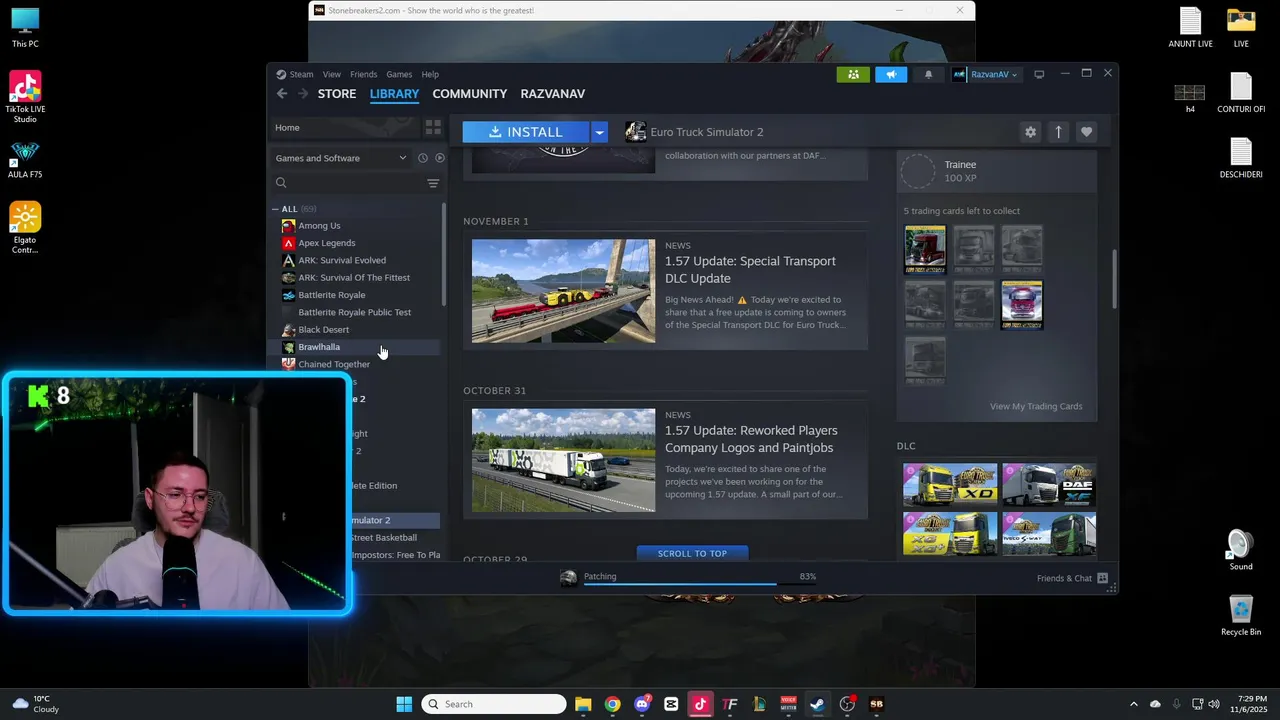Open game settings gear for Euro Truck Simulator 2
Image resolution: width=1280 pixels, height=720 pixels.
click(1030, 132)
